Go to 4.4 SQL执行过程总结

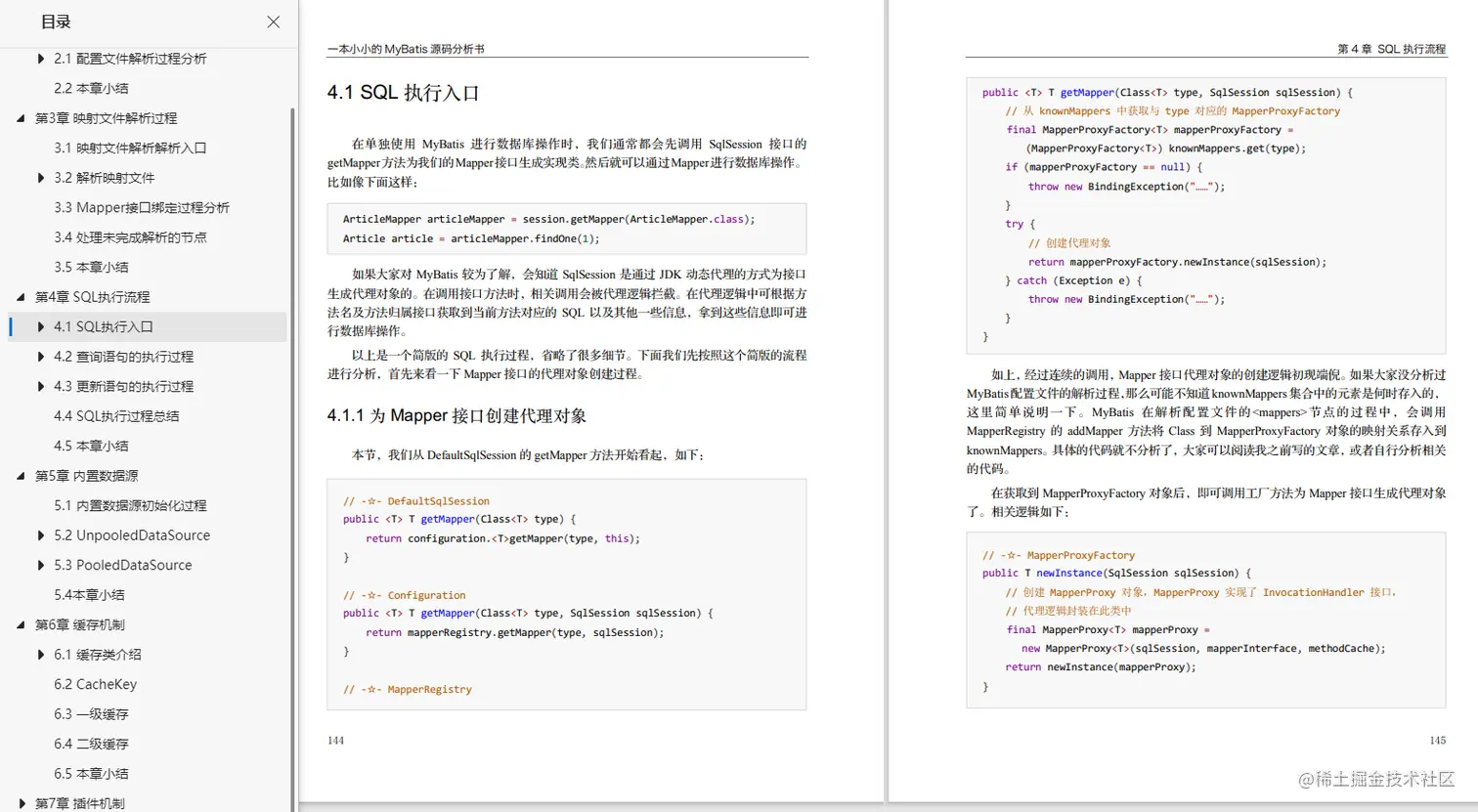pos(116,416)
